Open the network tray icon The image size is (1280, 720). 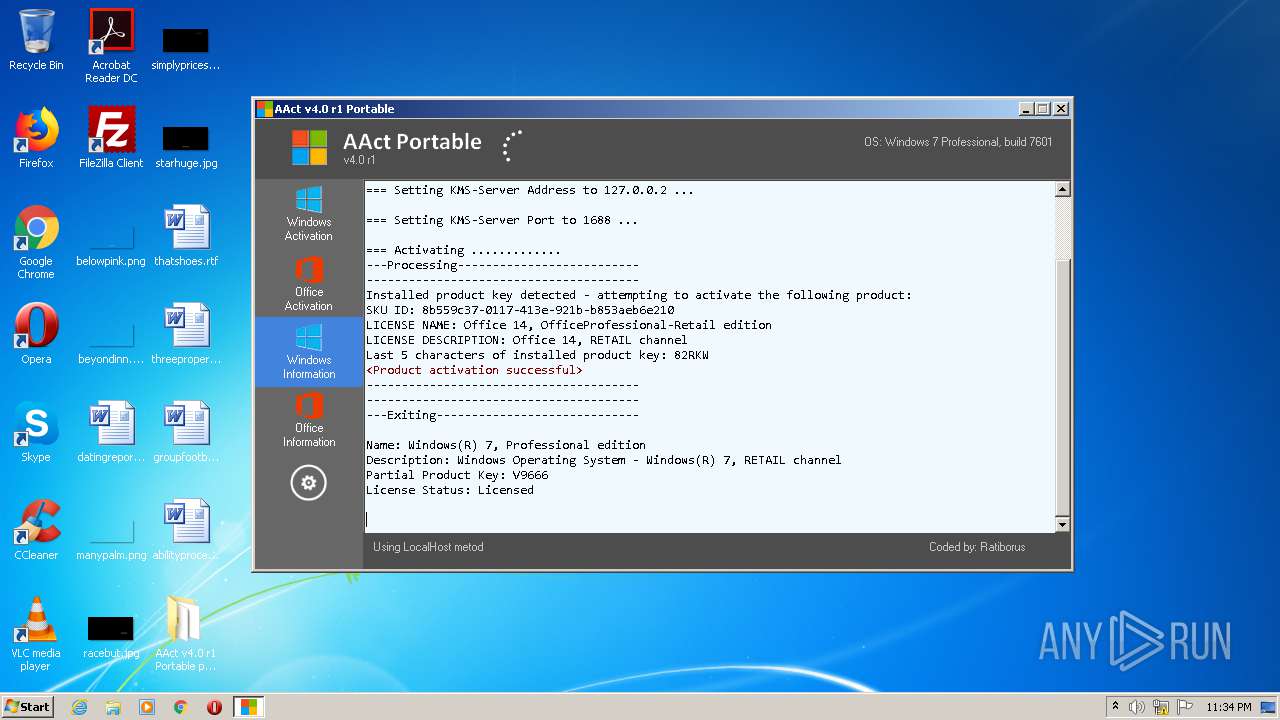point(1161,707)
